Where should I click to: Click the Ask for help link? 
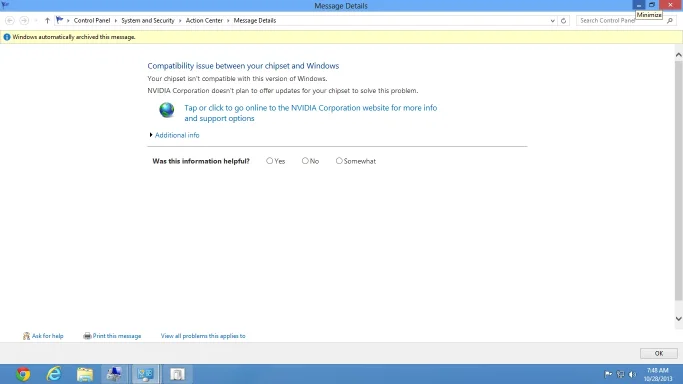click(x=47, y=336)
